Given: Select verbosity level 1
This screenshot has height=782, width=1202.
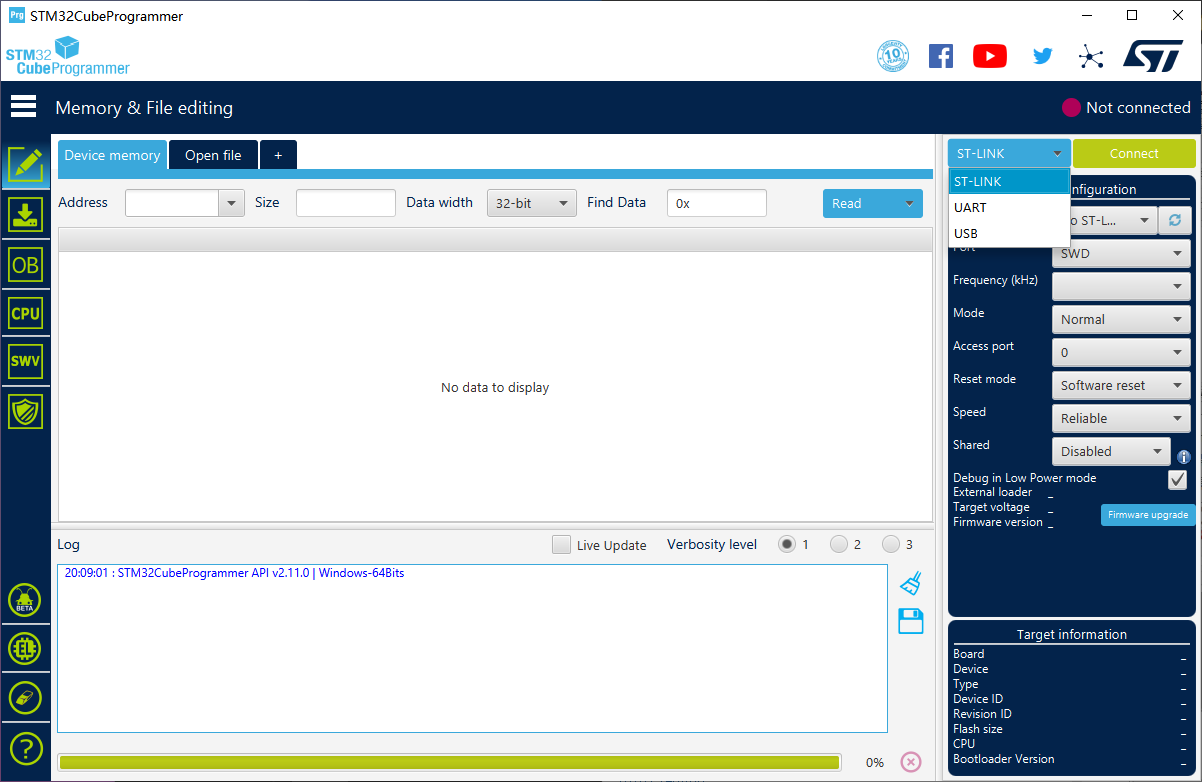Looking at the screenshot, I should (x=787, y=544).
